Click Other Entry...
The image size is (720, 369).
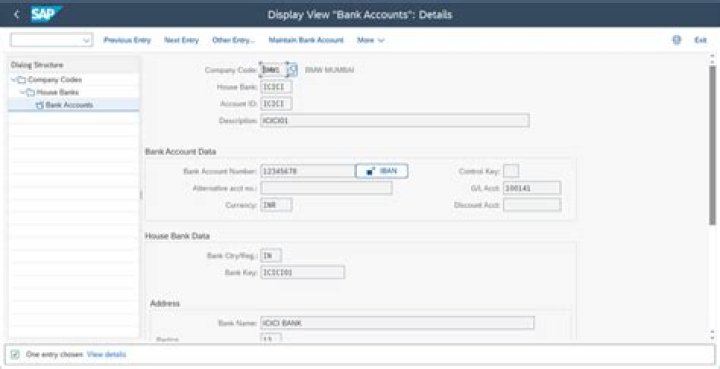point(233,40)
